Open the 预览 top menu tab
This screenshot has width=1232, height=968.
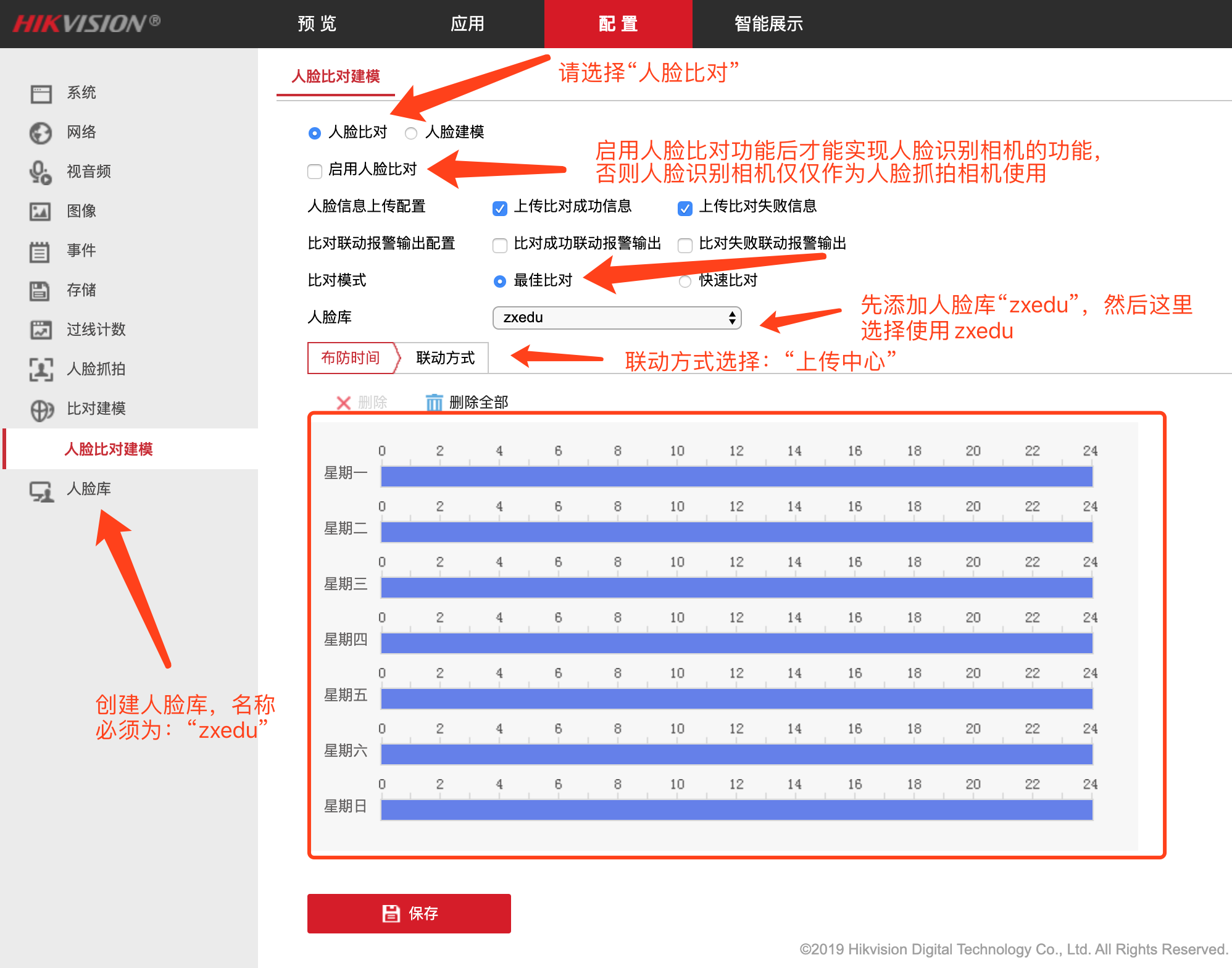tap(317, 24)
